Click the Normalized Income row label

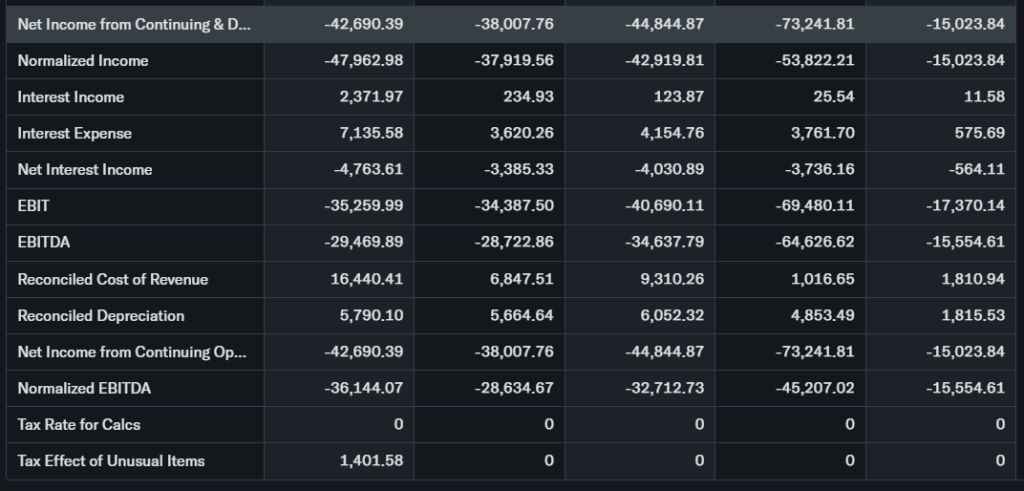coord(83,61)
